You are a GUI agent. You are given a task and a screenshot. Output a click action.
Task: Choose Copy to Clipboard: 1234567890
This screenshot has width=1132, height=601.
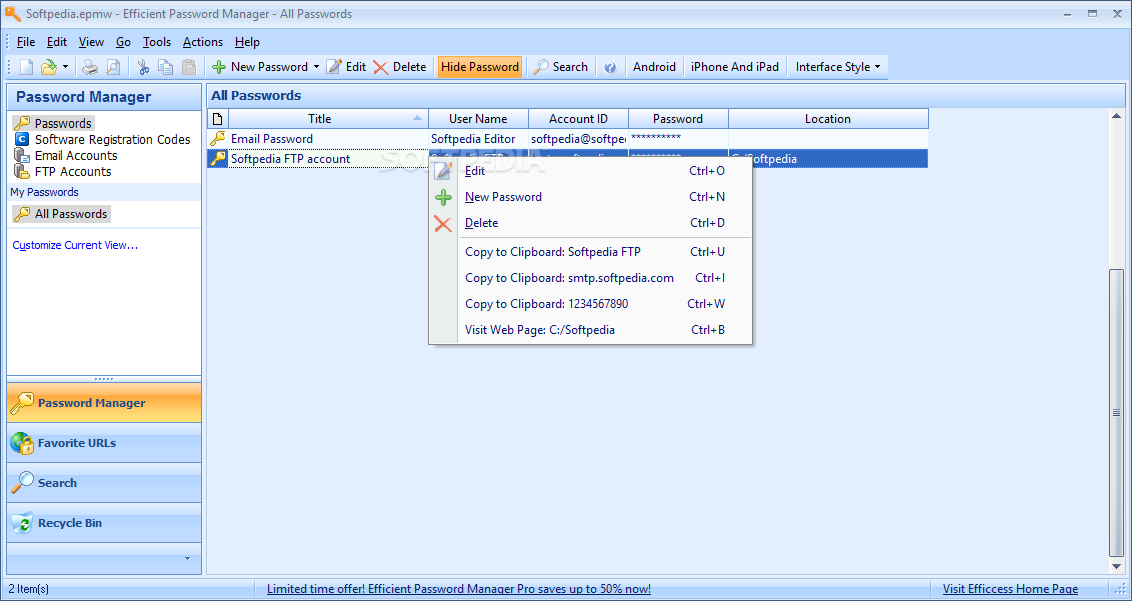point(591,304)
